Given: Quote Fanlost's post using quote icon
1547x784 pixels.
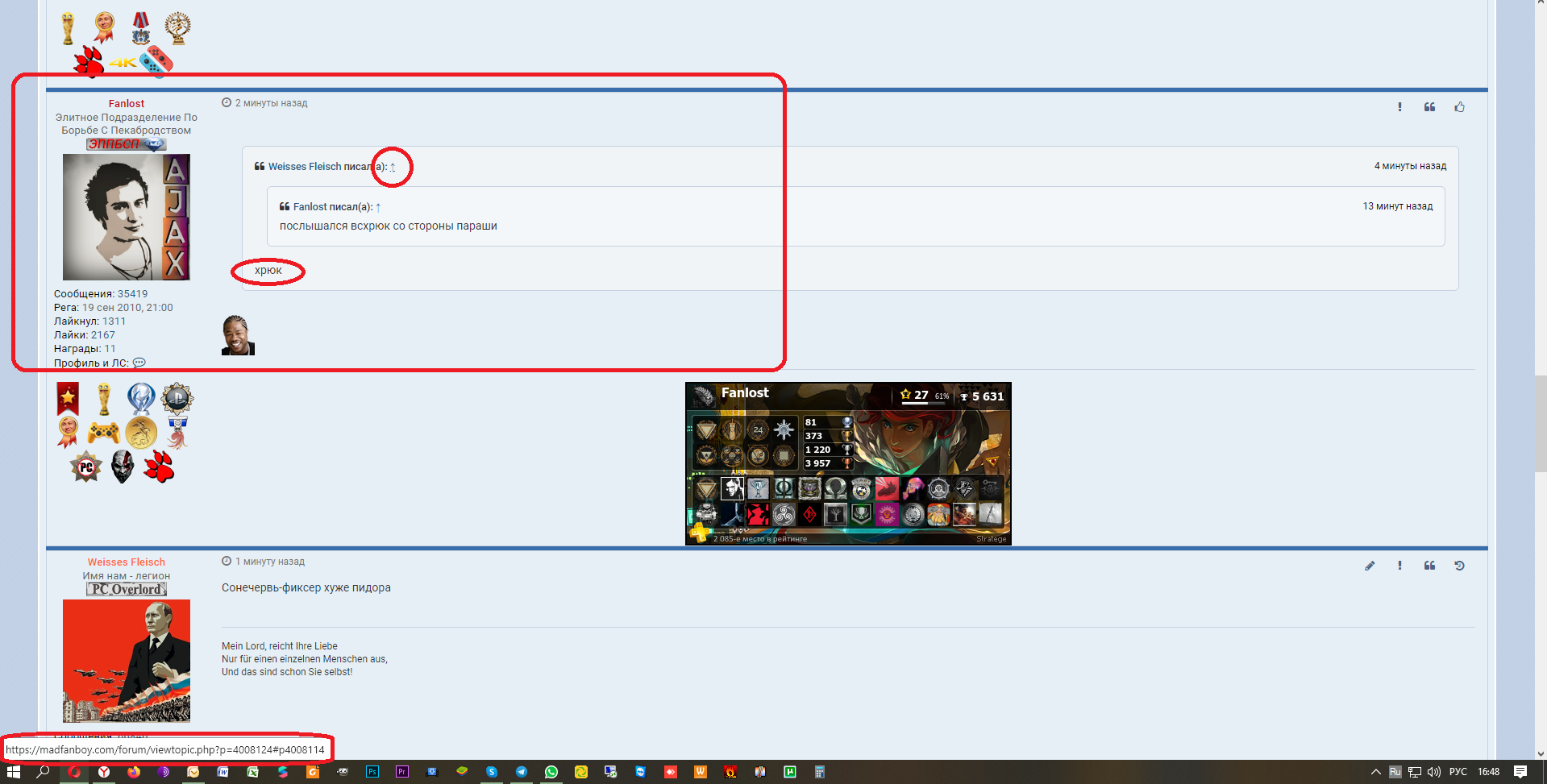Looking at the screenshot, I should click(x=1429, y=107).
